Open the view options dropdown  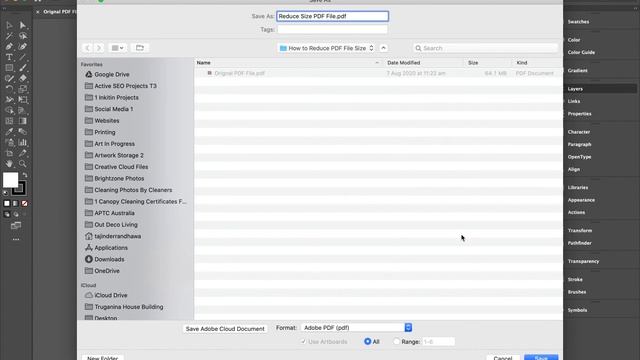(118, 48)
